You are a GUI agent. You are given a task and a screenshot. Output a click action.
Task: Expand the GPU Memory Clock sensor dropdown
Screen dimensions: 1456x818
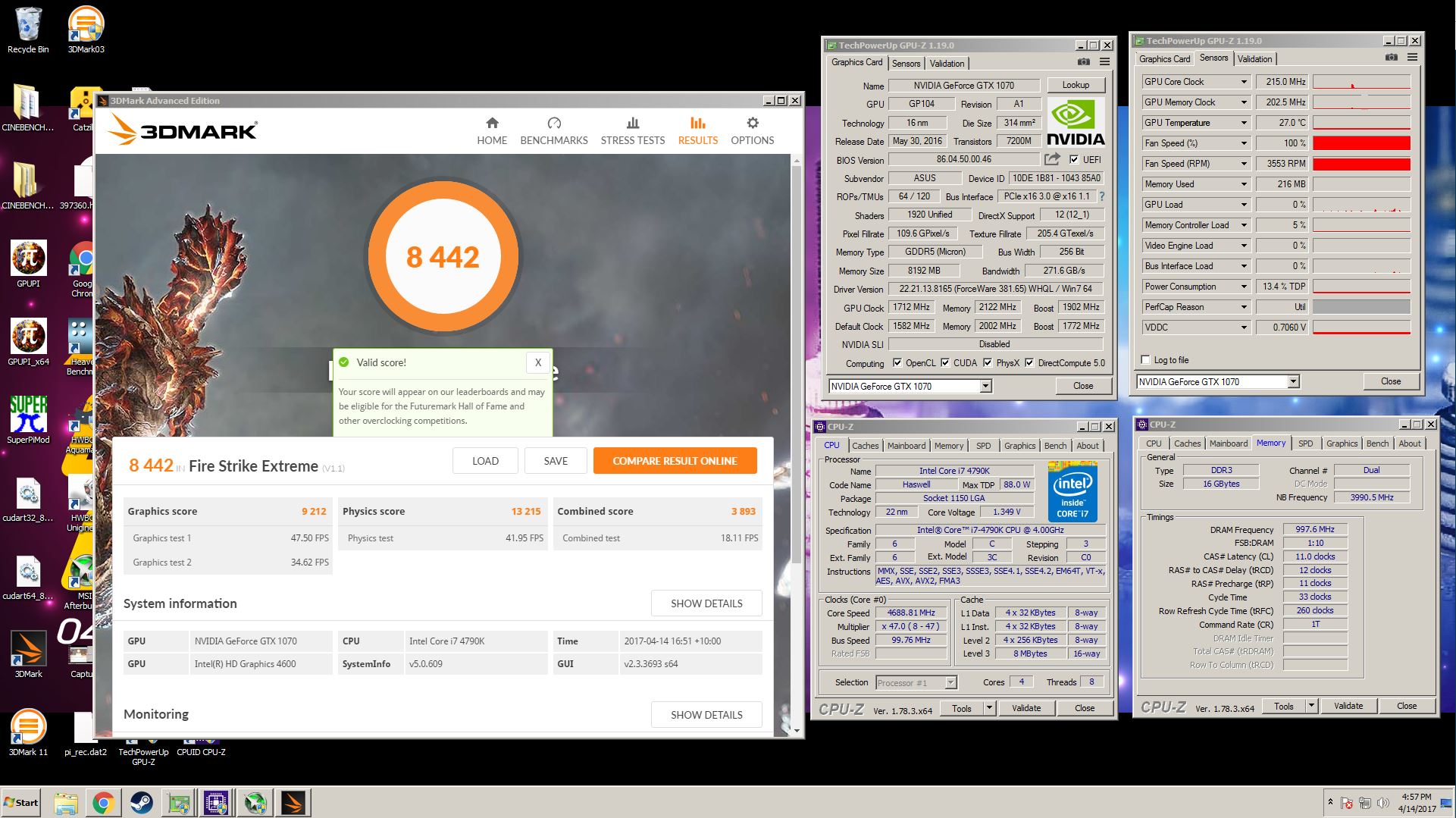tap(1243, 102)
